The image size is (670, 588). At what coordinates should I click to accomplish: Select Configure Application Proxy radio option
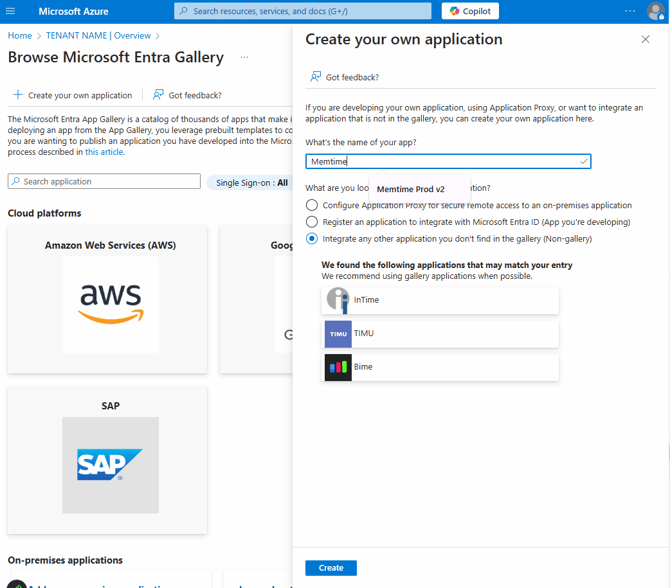pyautogui.click(x=312, y=205)
